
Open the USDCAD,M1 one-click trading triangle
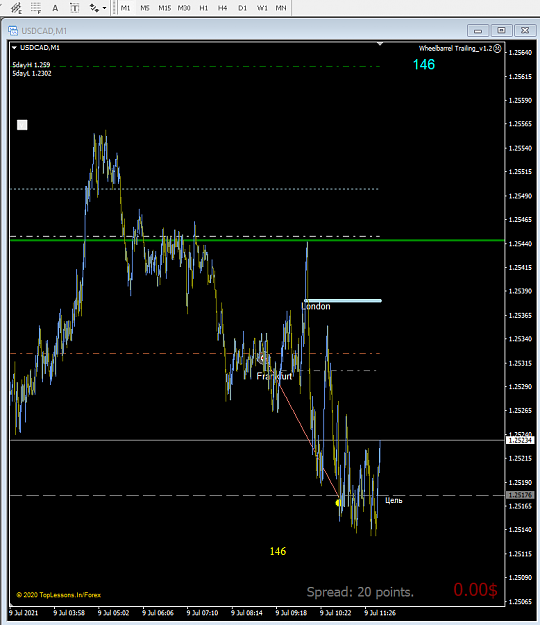14,48
